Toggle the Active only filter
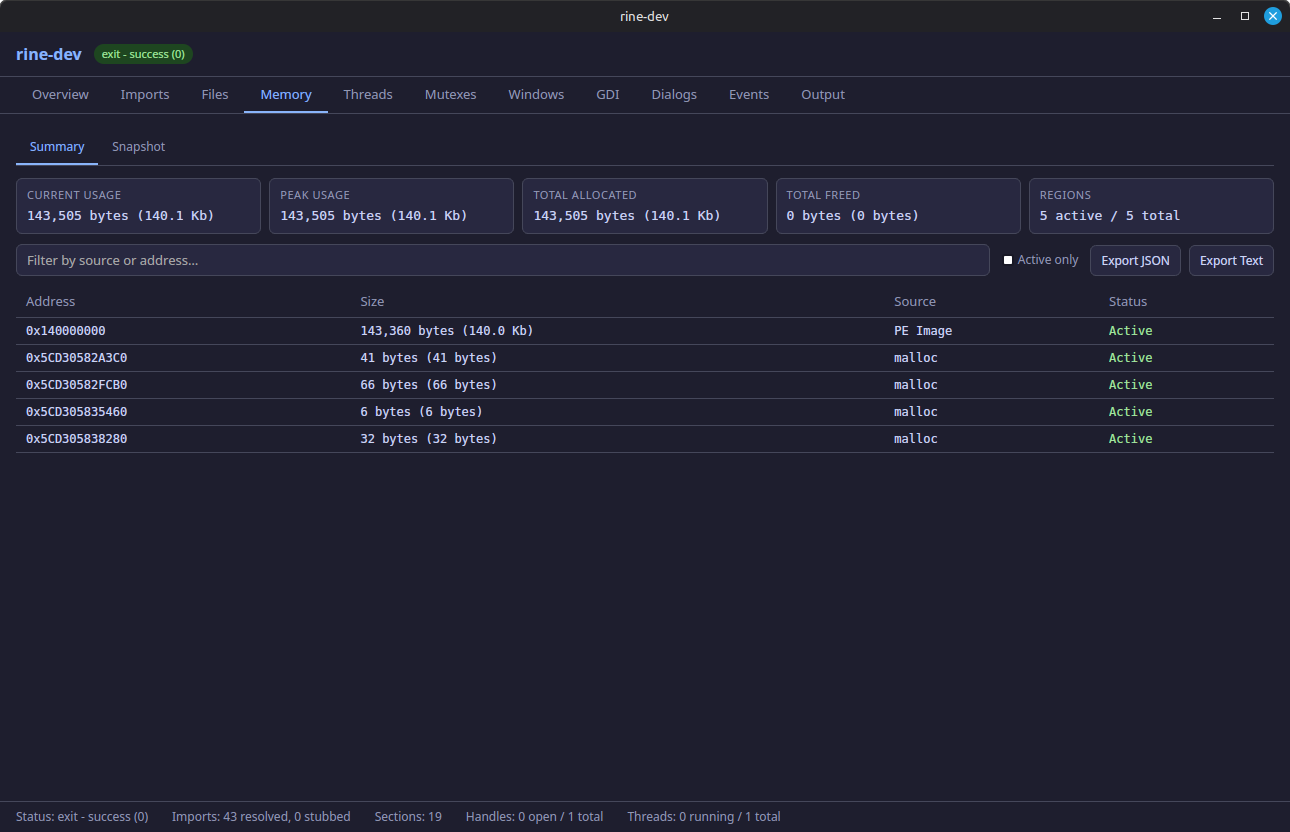 [1008, 259]
